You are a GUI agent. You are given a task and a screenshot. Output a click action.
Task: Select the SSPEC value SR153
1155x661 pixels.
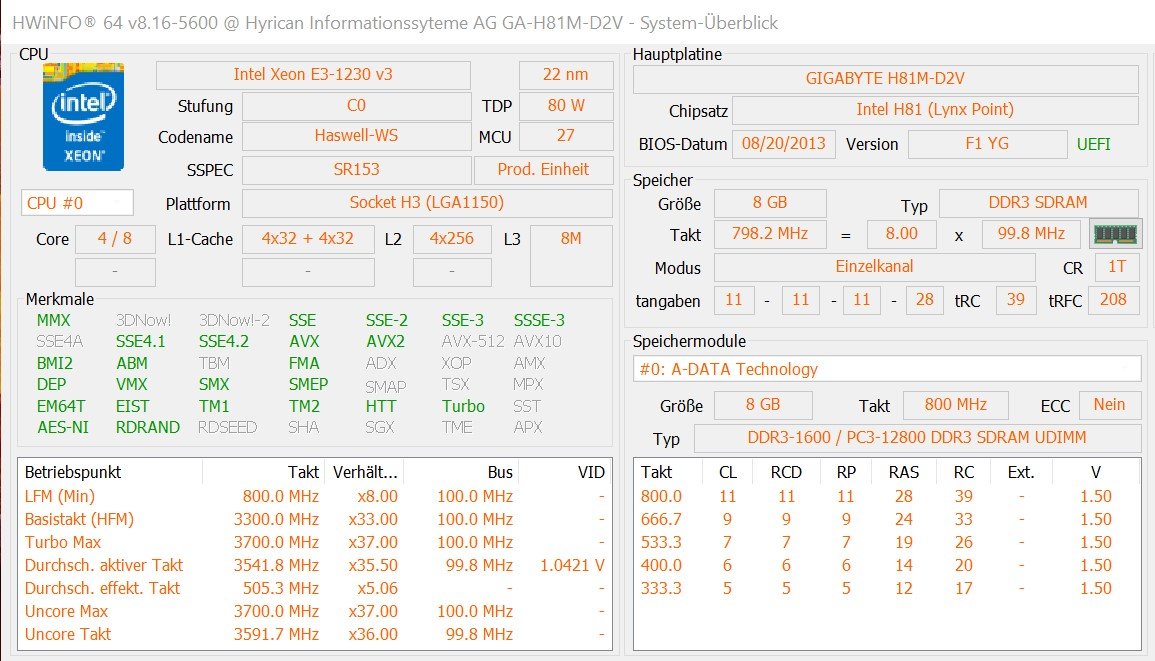pos(357,169)
